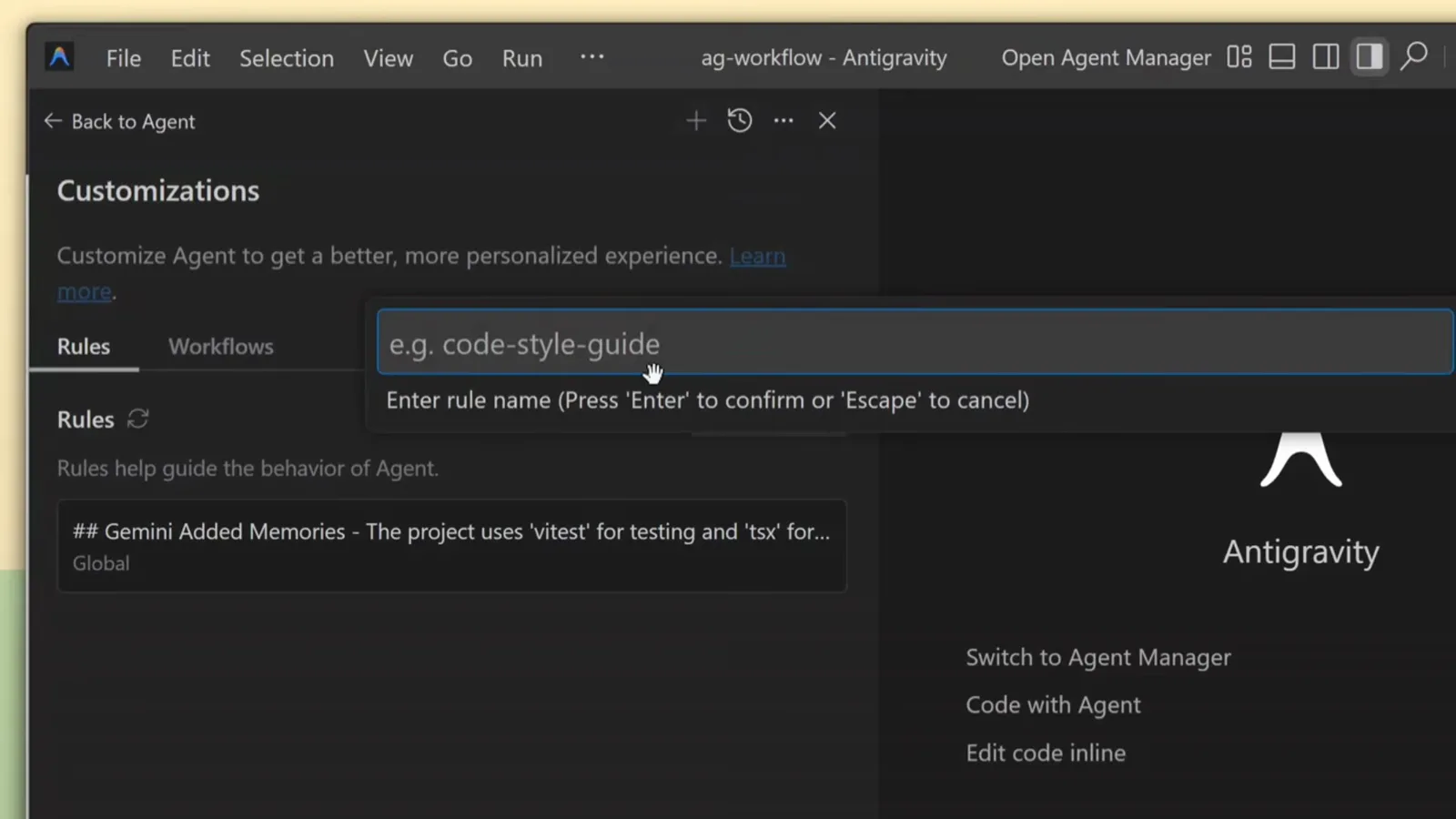Click Open Agent Manager button
The height and width of the screenshot is (819, 1456).
point(1107,57)
